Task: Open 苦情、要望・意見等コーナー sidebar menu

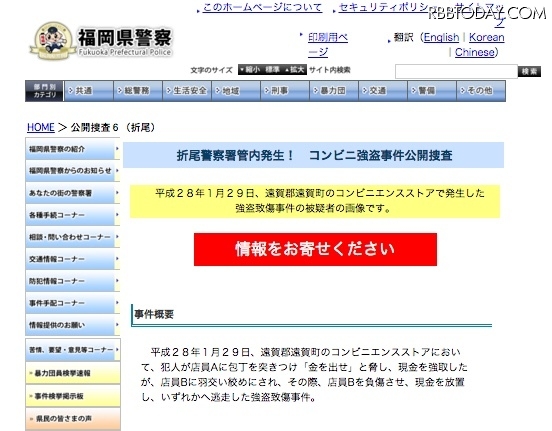Action: point(73,350)
